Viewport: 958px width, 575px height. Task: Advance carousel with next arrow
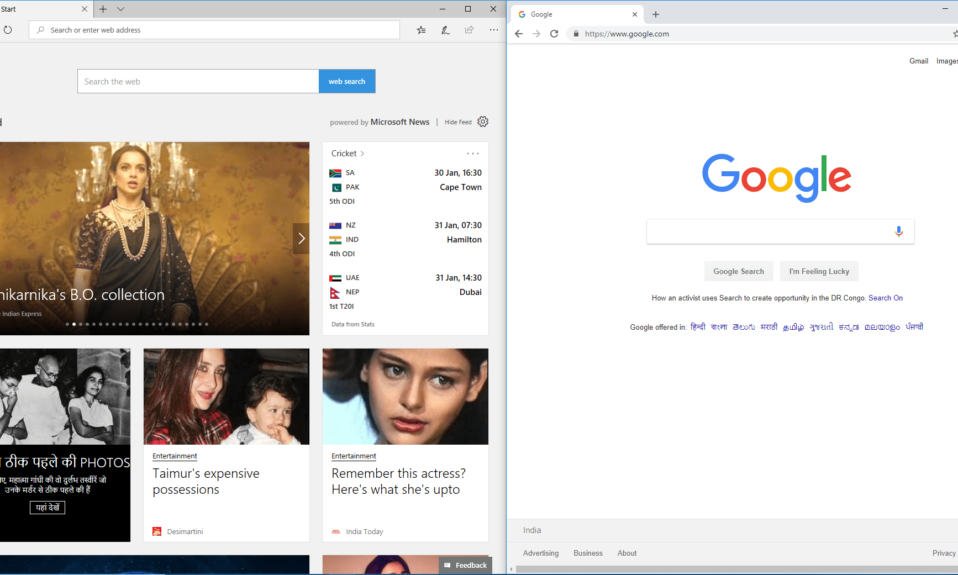pyautogui.click(x=301, y=238)
